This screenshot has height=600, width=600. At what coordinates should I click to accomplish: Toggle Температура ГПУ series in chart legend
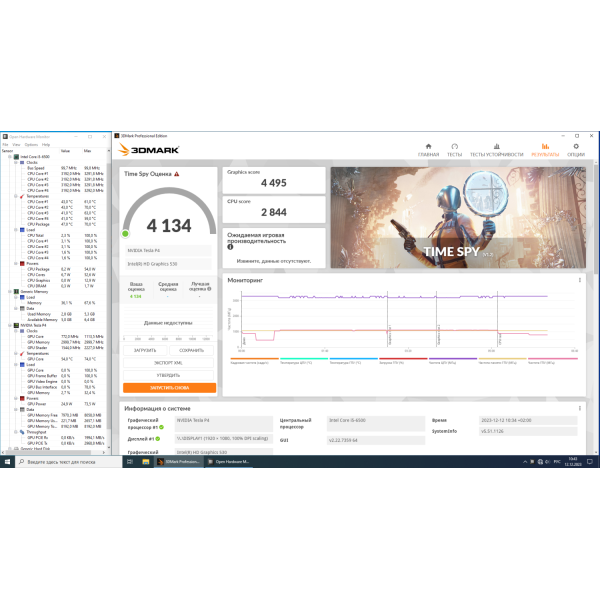coord(353,361)
